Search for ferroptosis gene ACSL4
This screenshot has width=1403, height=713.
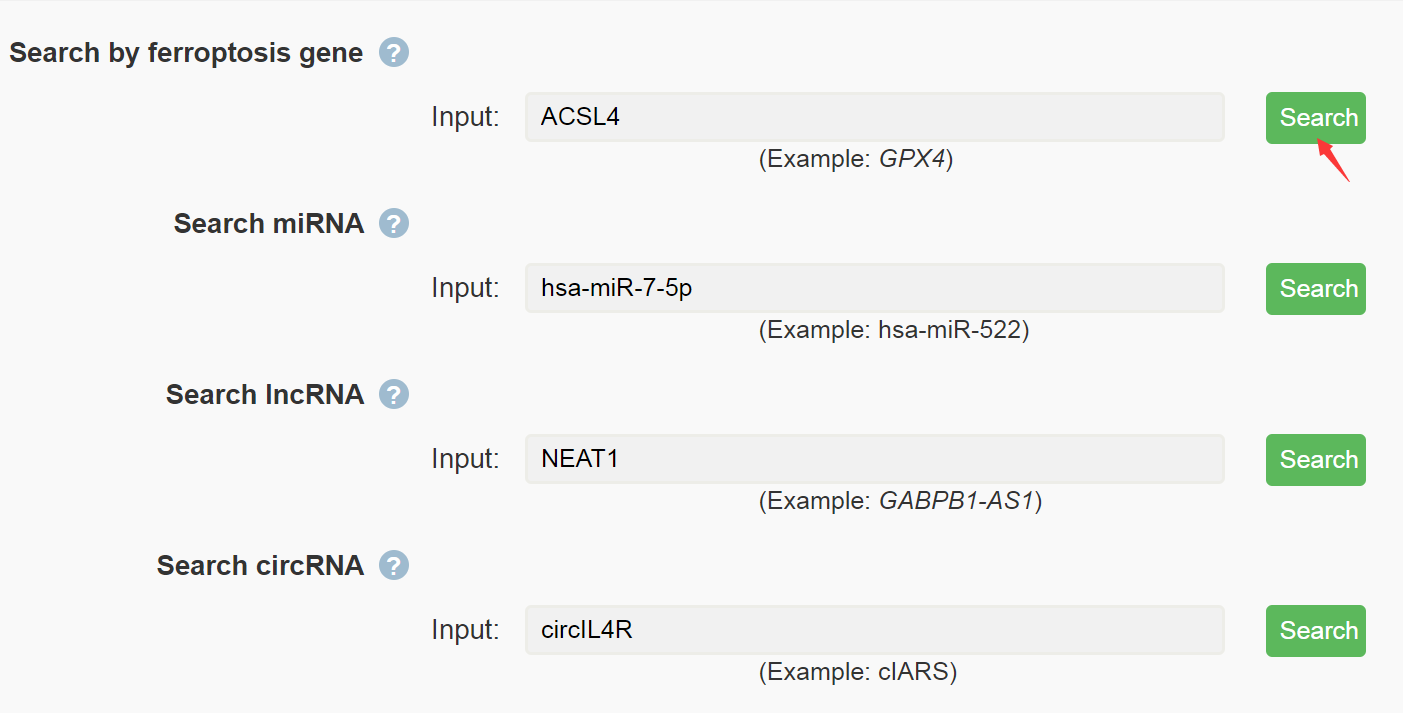coord(1315,118)
